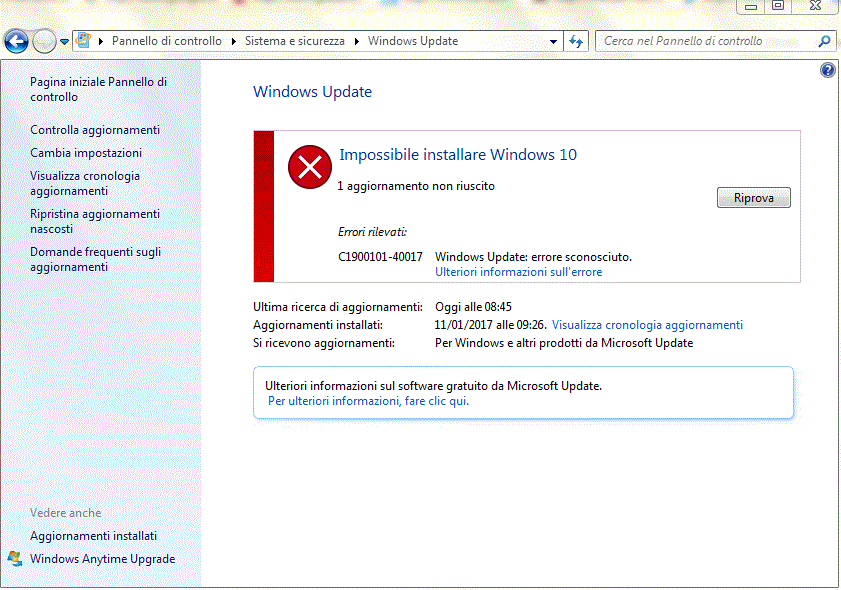Image resolution: width=841 pixels, height=590 pixels.
Task: Click the Aggiornamenti installati: label in status list
Action: [x=318, y=325]
